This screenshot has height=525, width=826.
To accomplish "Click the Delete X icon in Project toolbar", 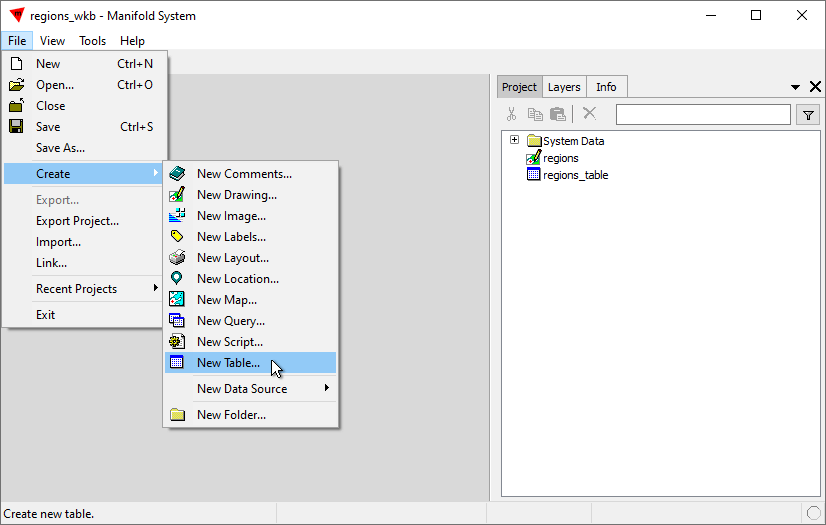I will [x=589, y=113].
